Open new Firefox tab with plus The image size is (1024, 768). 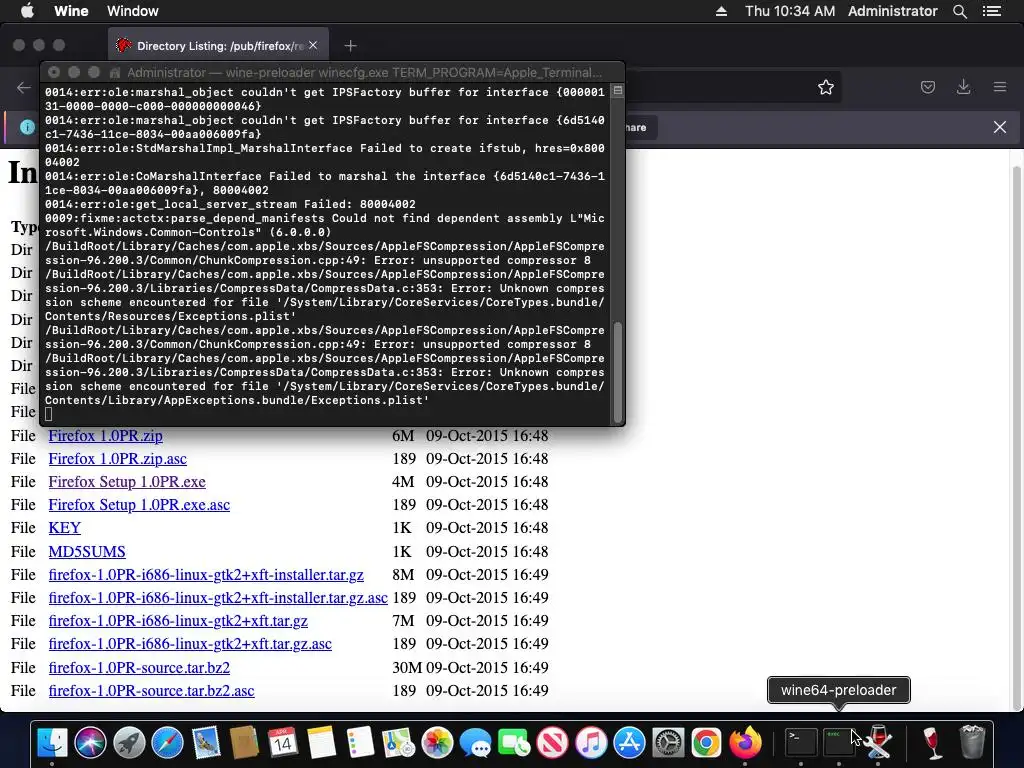point(351,46)
